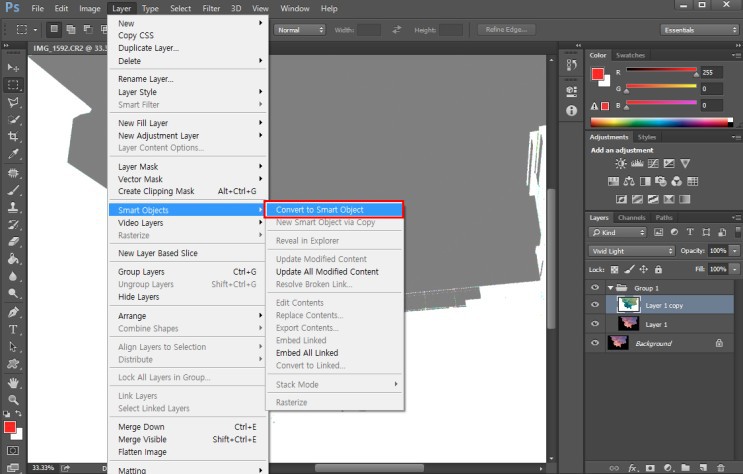Screen dimensions: 743x474
Task: Select the Horizontal Type tool
Action: tap(14, 329)
